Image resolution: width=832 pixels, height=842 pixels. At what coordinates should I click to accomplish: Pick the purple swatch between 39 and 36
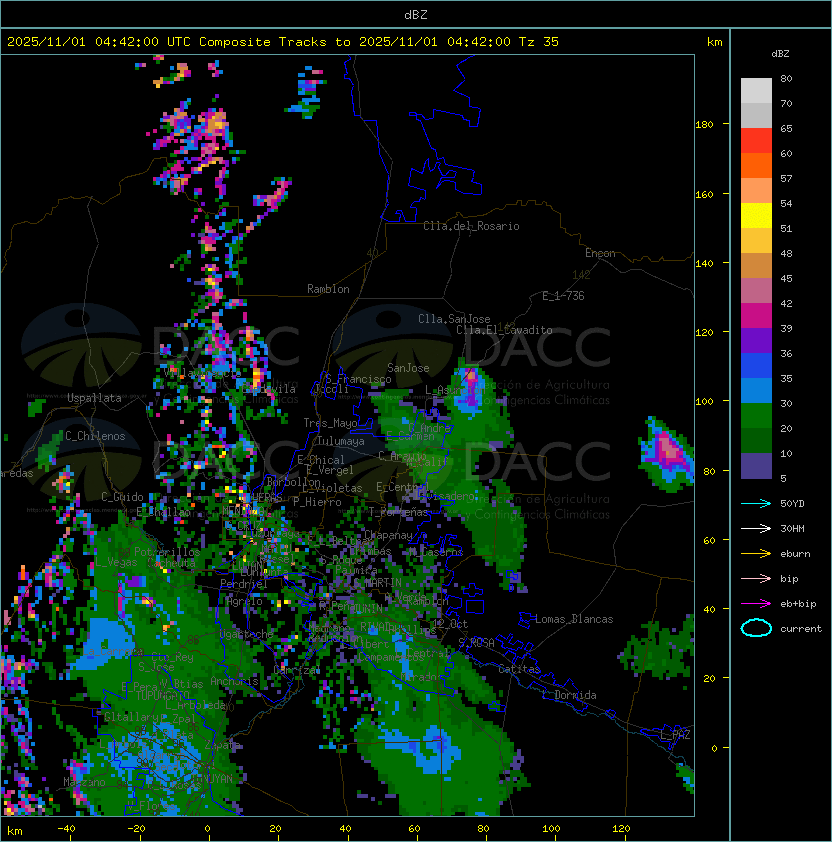756,341
